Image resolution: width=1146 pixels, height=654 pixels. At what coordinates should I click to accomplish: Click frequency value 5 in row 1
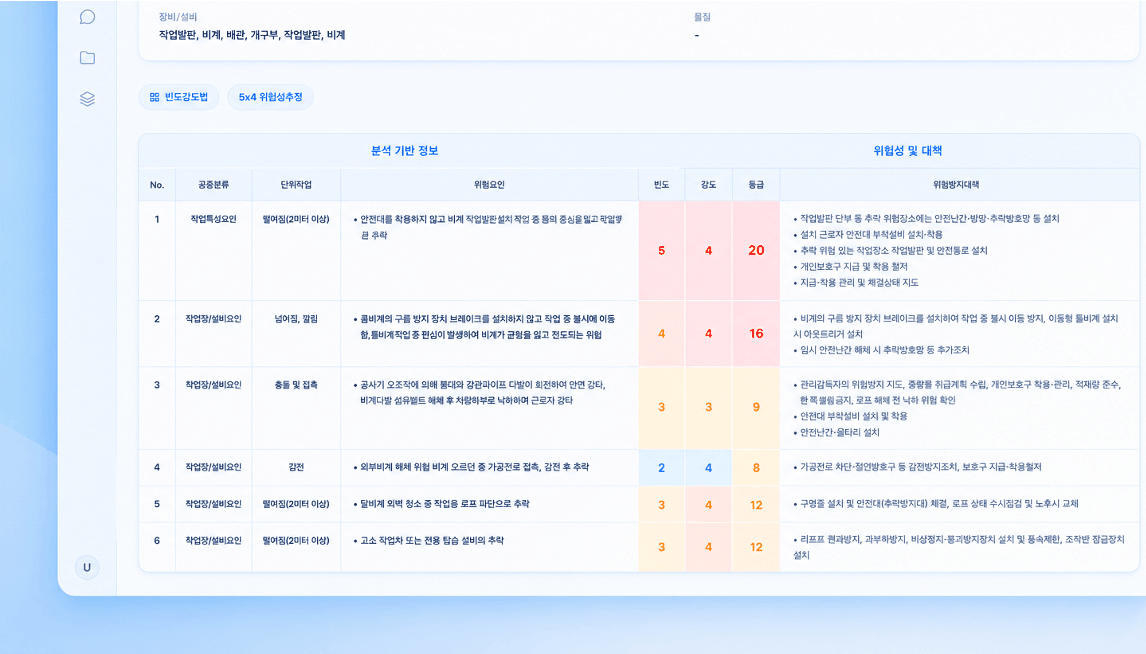[x=661, y=251]
